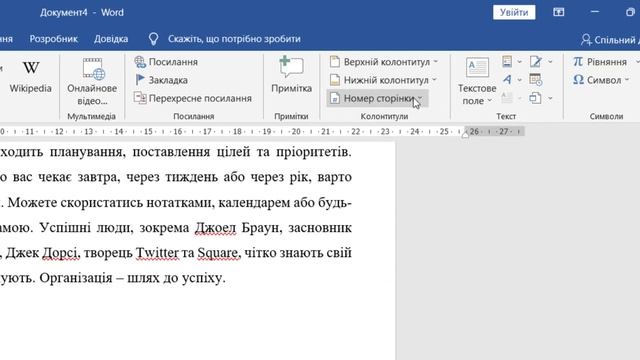
Task: Click the word Twitter in the document
Action: tap(157, 253)
